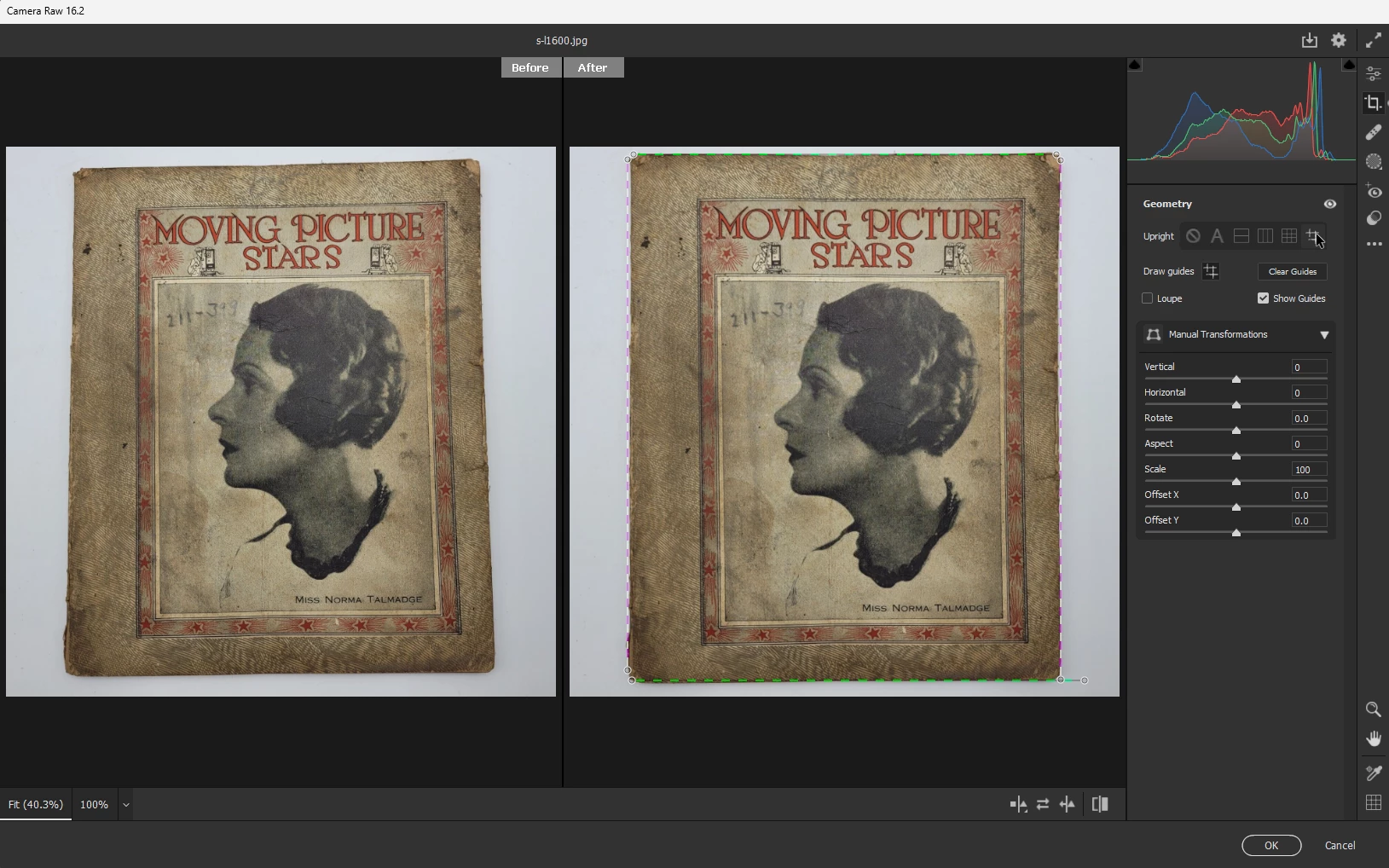Image resolution: width=1389 pixels, height=868 pixels.
Task: Click the Manual Transformations perspective icon
Action: 1153,334
